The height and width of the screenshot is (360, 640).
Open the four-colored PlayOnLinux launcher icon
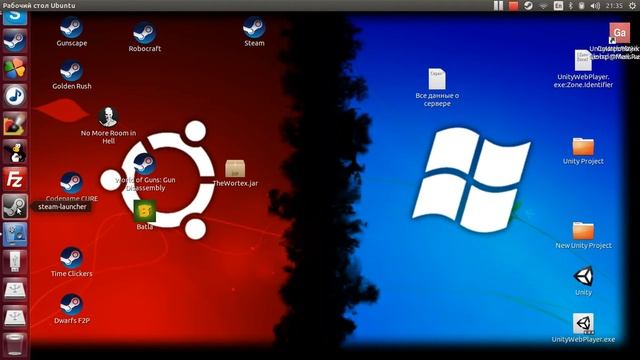pyautogui.click(x=15, y=68)
